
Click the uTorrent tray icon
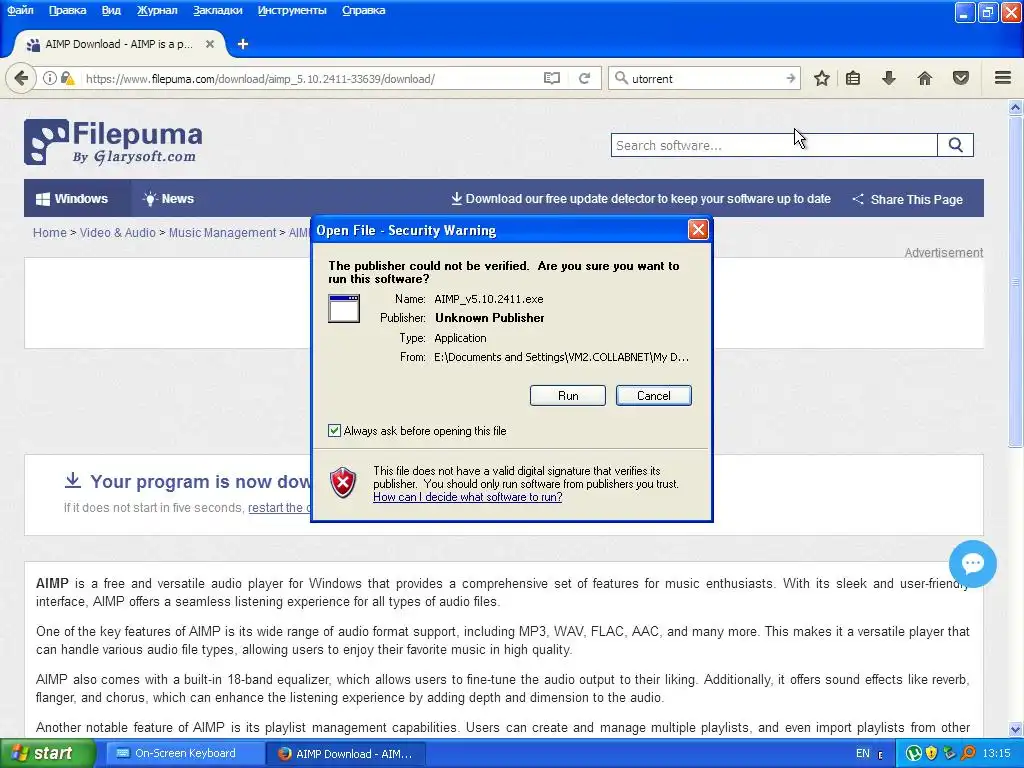(x=913, y=754)
